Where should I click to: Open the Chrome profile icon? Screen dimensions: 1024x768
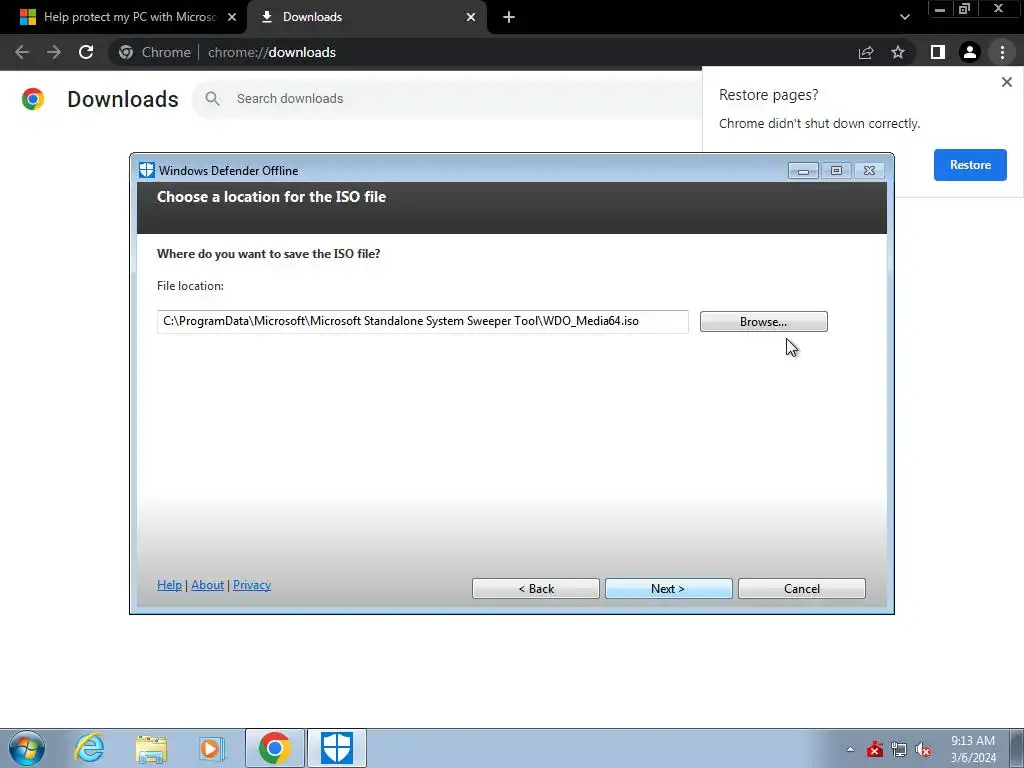click(x=970, y=52)
